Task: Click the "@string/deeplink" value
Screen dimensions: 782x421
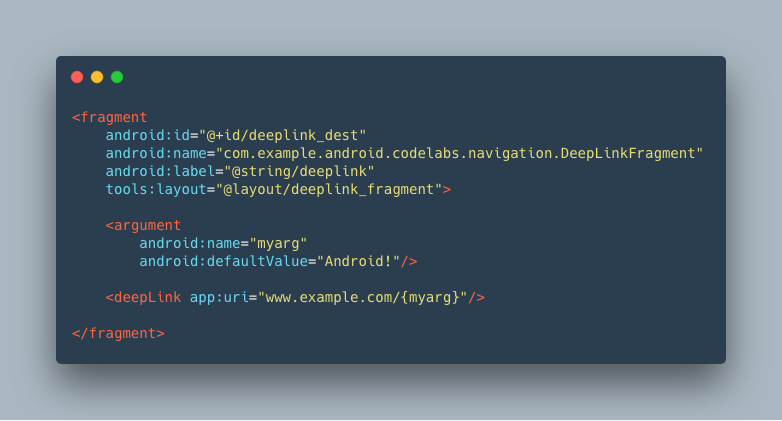Action: pos(299,172)
